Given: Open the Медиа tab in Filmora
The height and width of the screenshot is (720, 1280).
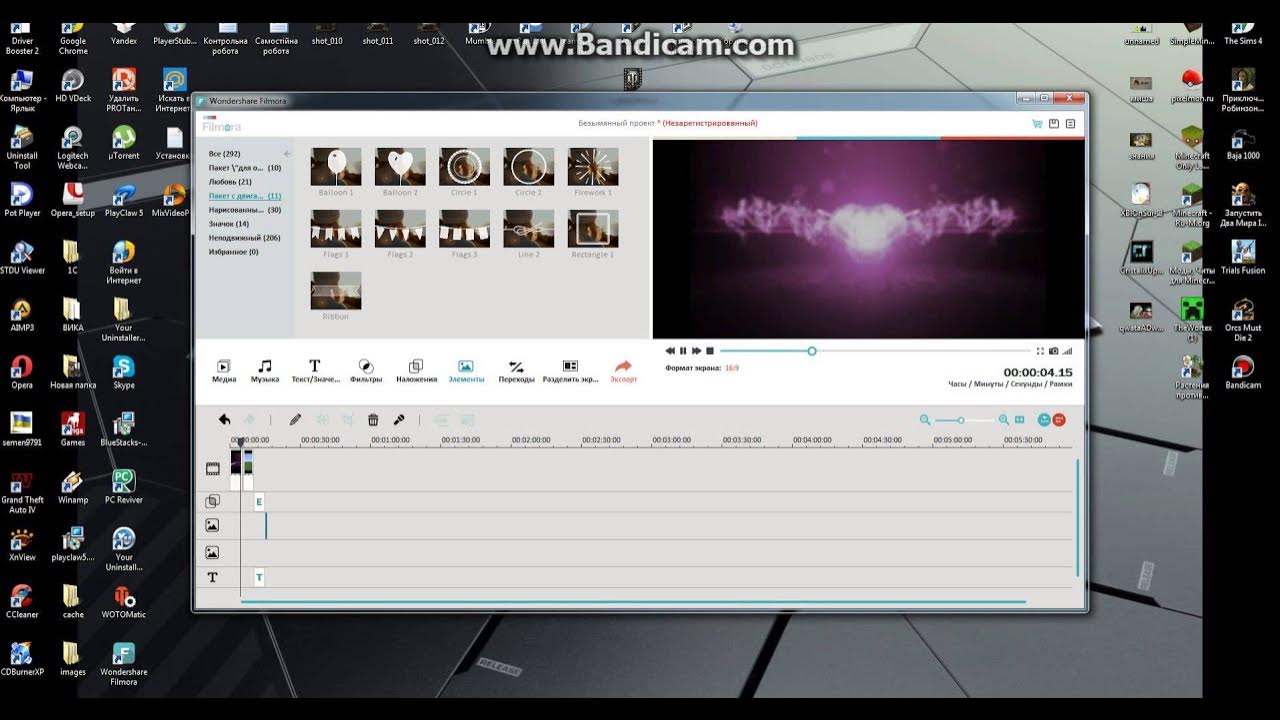Looking at the screenshot, I should pos(224,371).
